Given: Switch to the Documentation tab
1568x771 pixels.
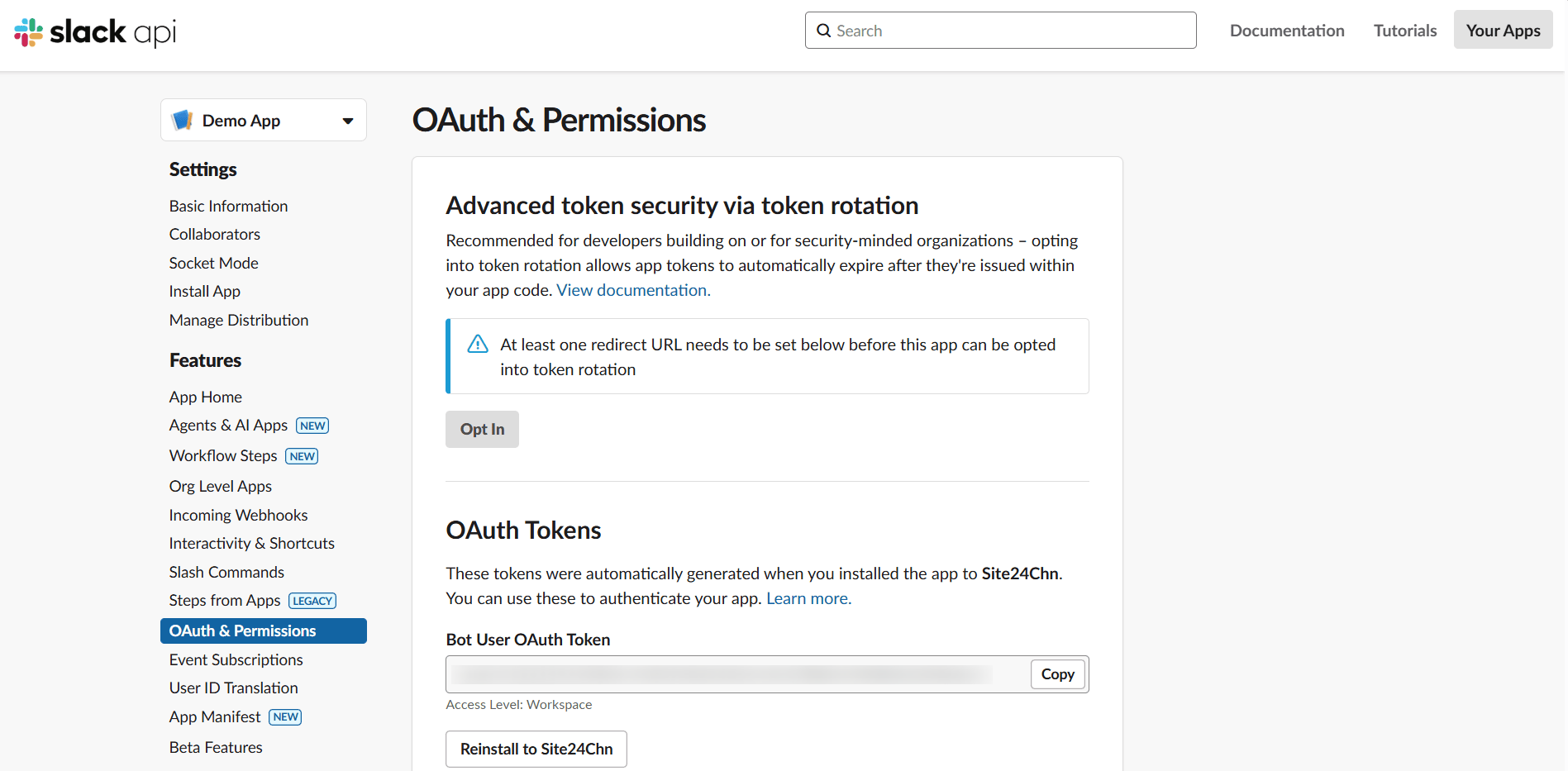Looking at the screenshot, I should pyautogui.click(x=1286, y=30).
